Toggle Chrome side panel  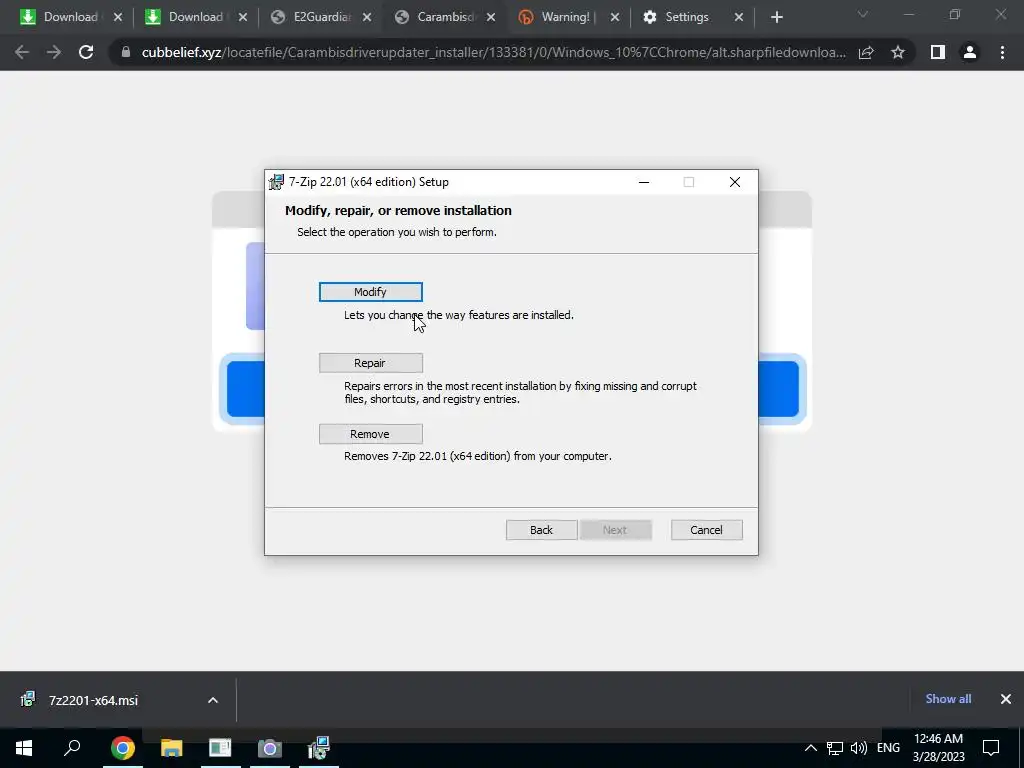click(938, 52)
